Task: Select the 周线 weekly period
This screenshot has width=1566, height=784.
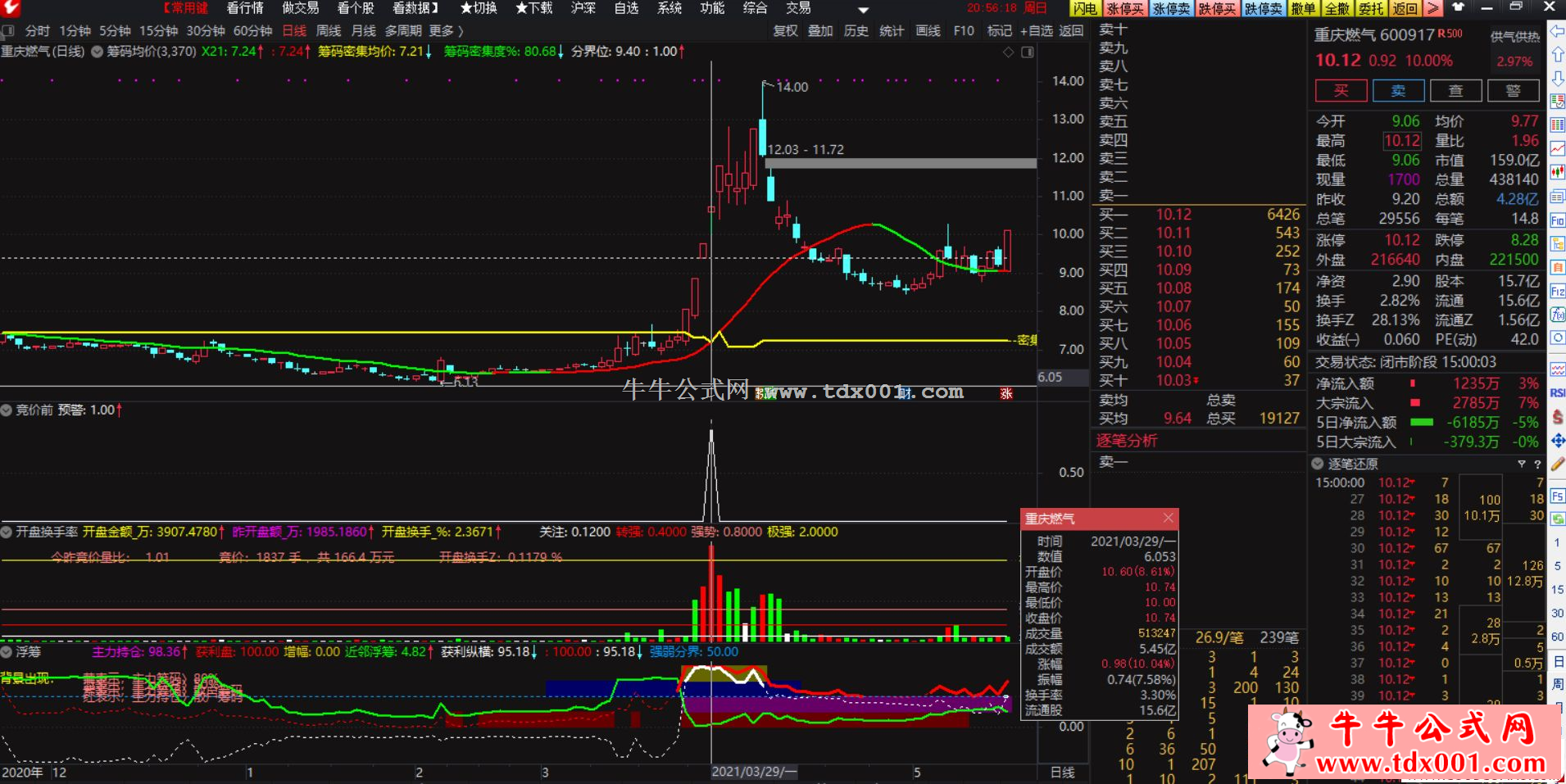Action: coord(329,31)
